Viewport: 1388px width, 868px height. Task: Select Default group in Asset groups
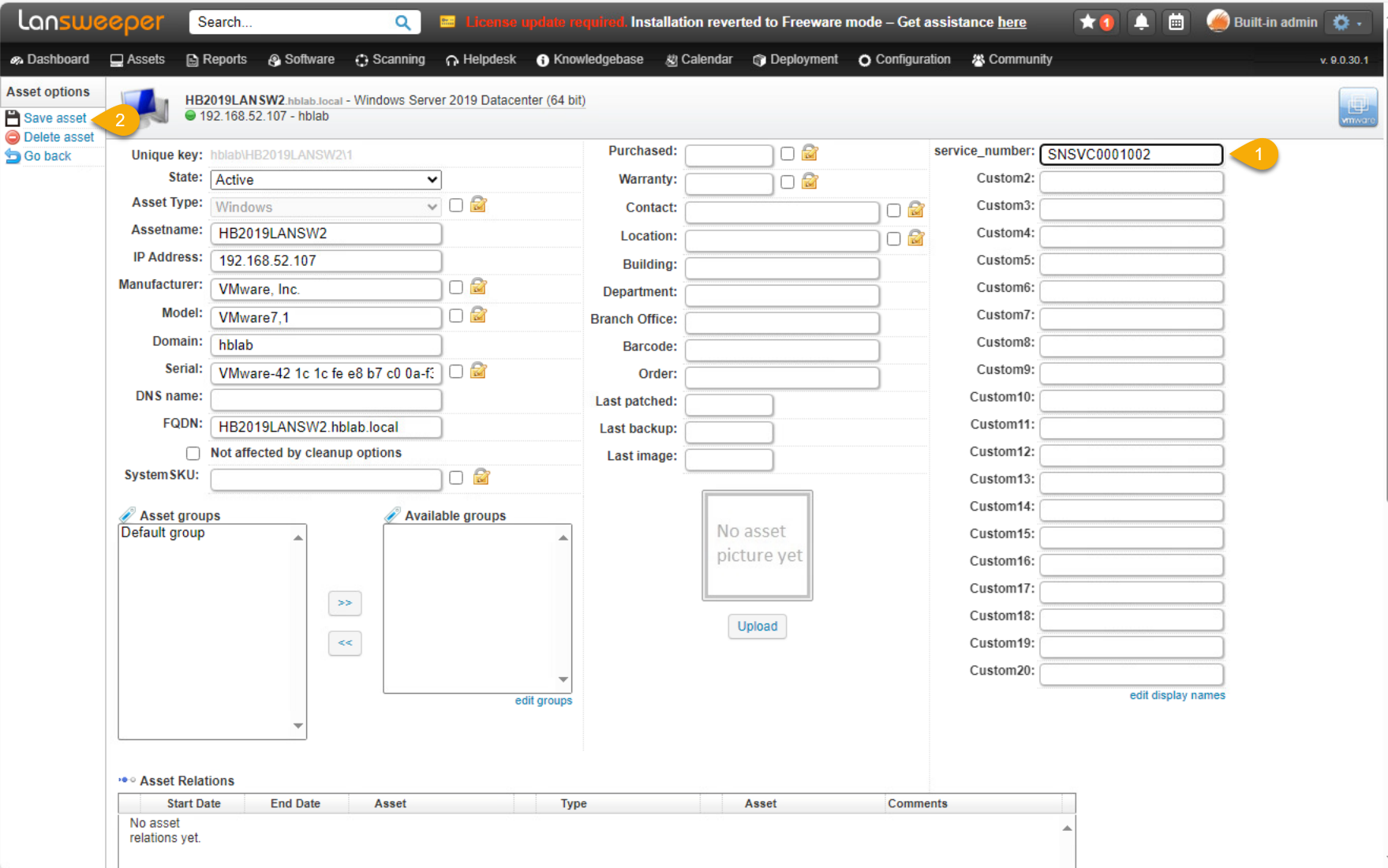[163, 533]
